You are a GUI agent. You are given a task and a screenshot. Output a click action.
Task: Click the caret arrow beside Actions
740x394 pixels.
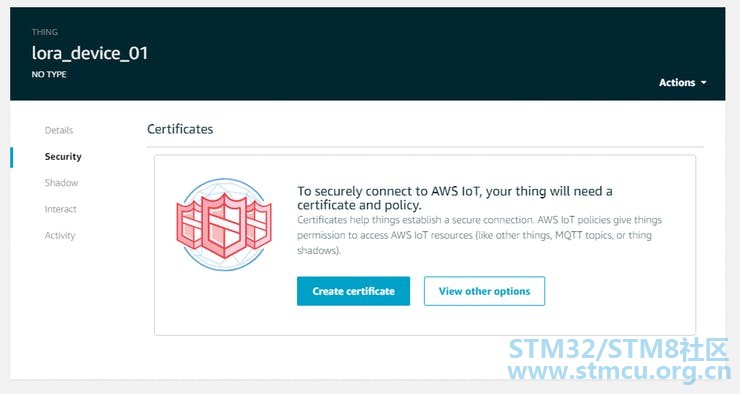pyautogui.click(x=704, y=83)
